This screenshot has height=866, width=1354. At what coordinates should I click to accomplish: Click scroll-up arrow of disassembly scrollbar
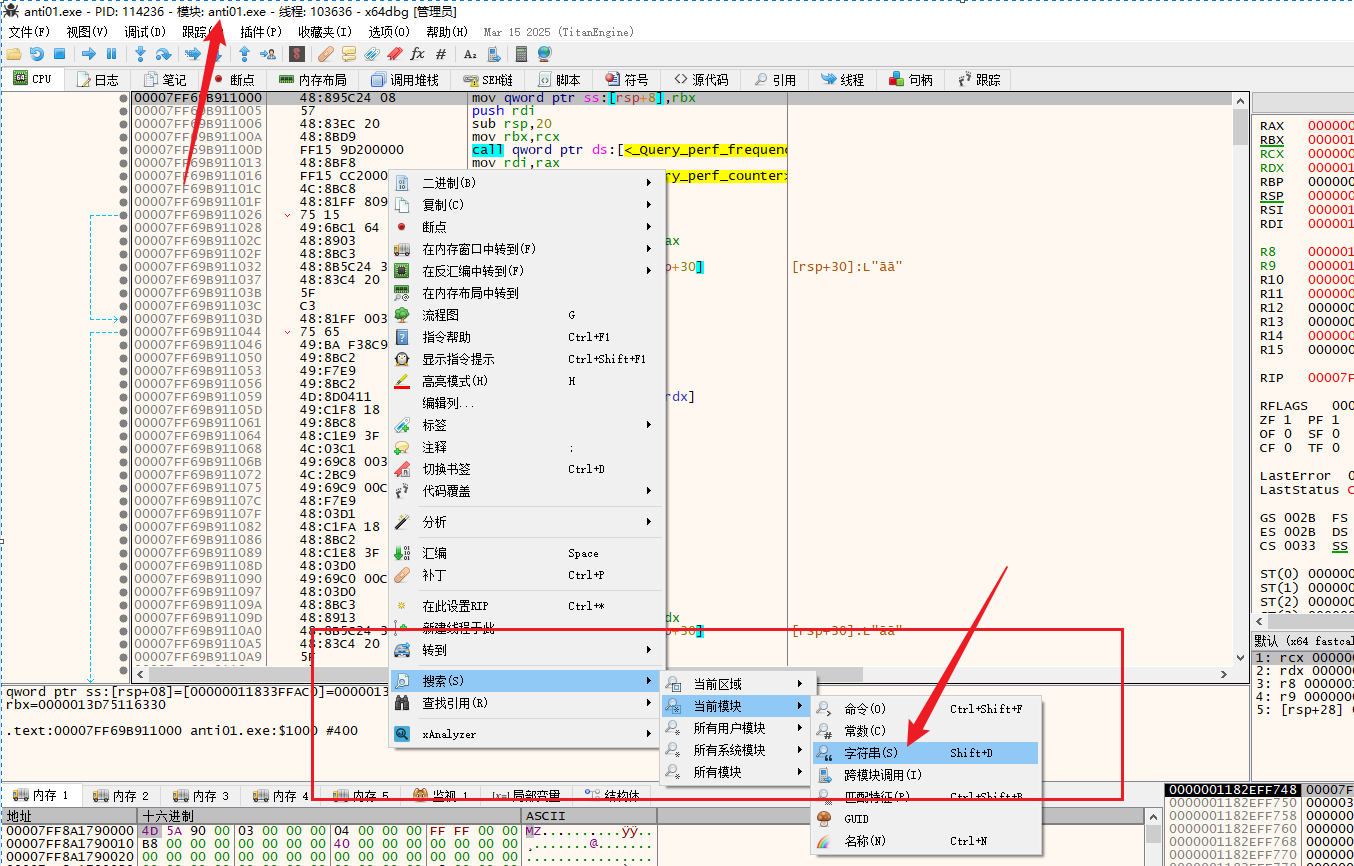click(1240, 101)
